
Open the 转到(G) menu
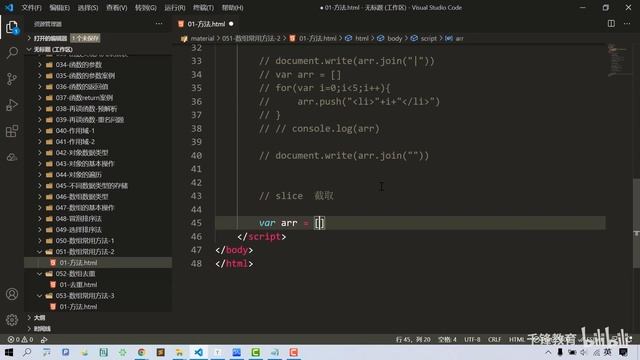tap(146, 7)
